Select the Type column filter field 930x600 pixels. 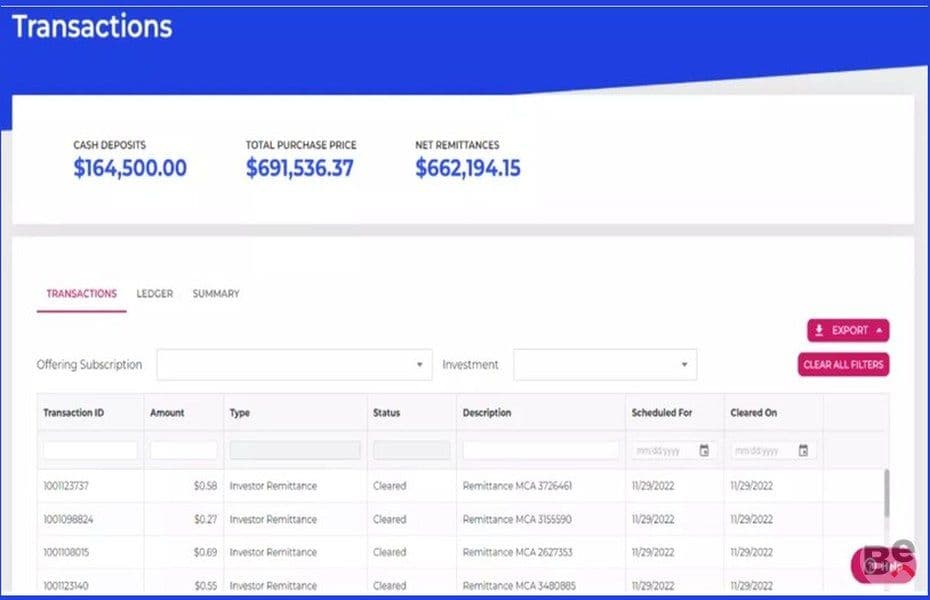point(295,451)
